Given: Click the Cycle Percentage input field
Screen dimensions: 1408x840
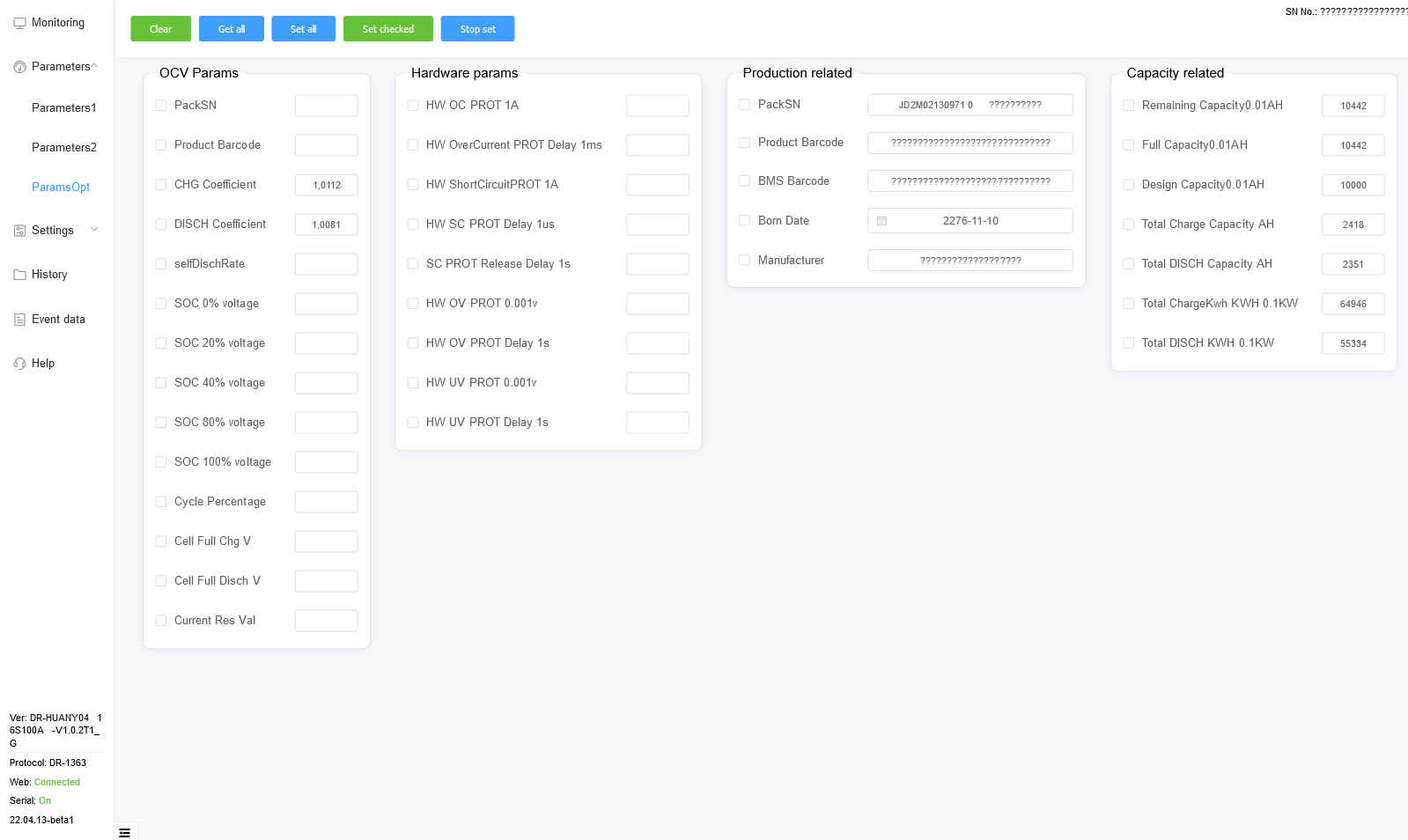Looking at the screenshot, I should 327,502.
